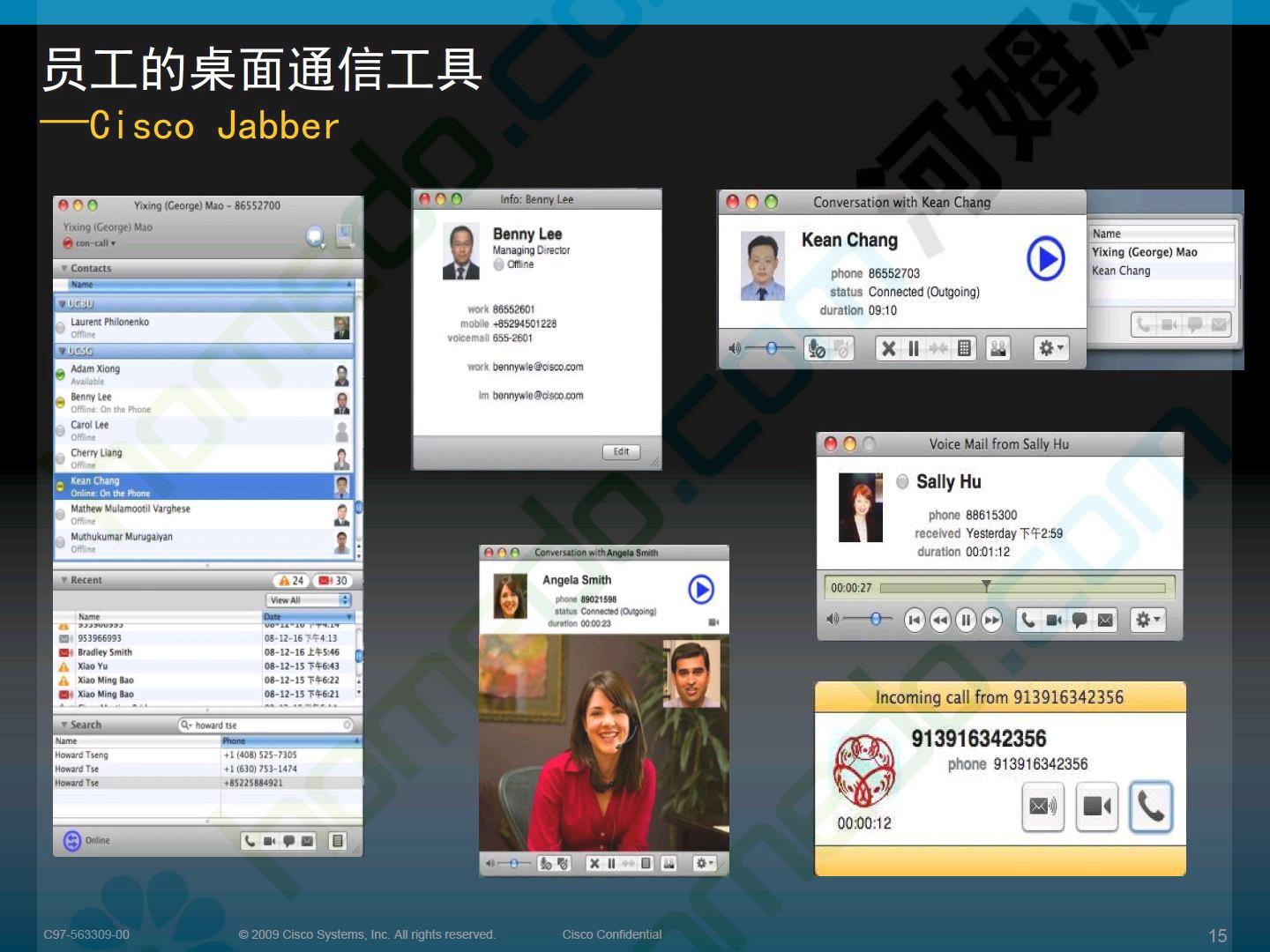The height and width of the screenshot is (952, 1270).
Task: Open chat from Sally Hu voice mail window
Action: click(1079, 621)
